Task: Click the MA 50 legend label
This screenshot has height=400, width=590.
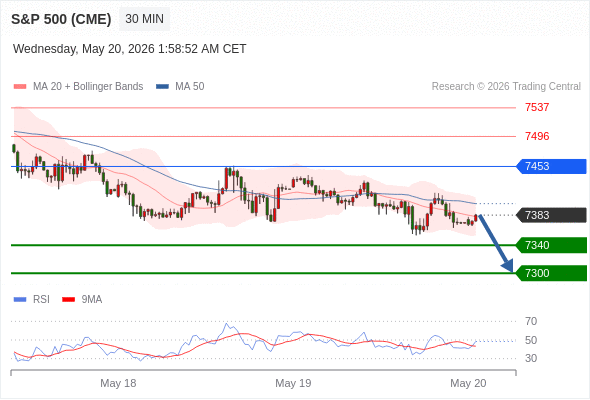Action: pyautogui.click(x=190, y=87)
